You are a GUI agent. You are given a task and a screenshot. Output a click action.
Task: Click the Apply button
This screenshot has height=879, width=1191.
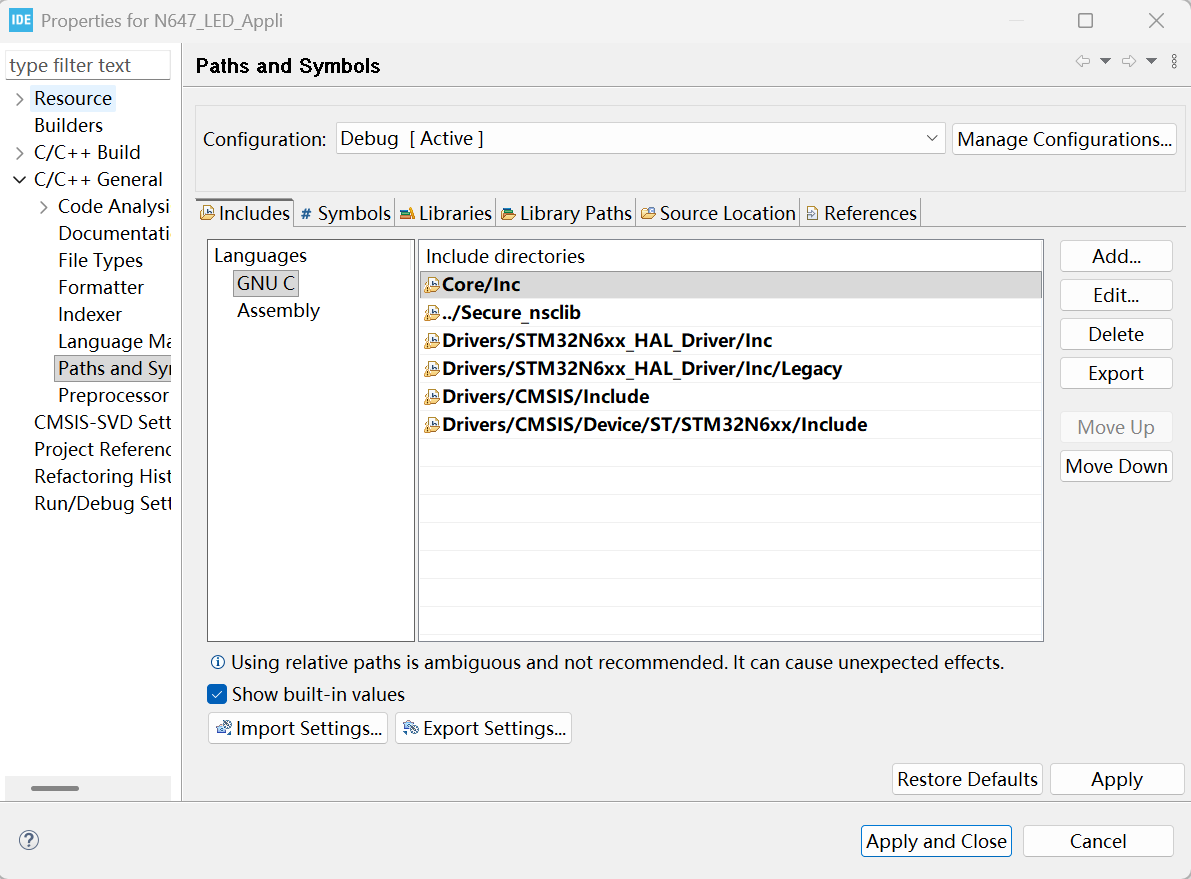point(1117,779)
